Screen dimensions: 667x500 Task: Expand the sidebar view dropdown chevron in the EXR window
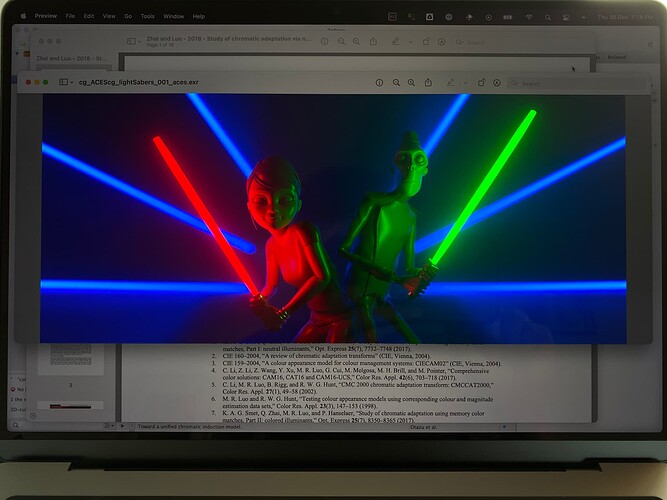[71, 82]
